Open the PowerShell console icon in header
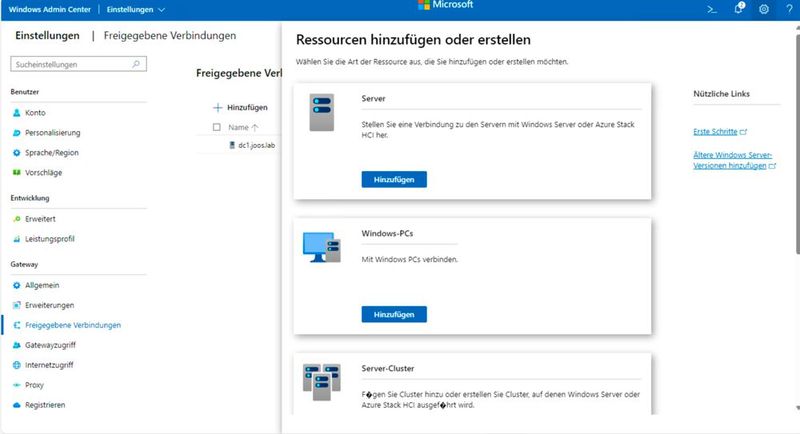The height and width of the screenshot is (434, 800). point(712,9)
